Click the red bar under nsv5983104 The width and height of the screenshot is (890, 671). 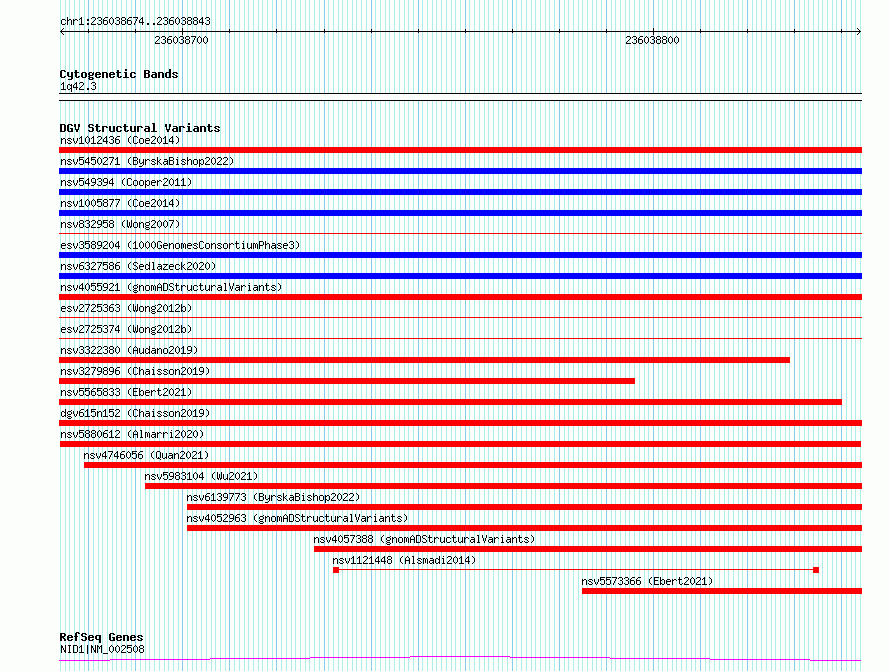[x=503, y=486]
